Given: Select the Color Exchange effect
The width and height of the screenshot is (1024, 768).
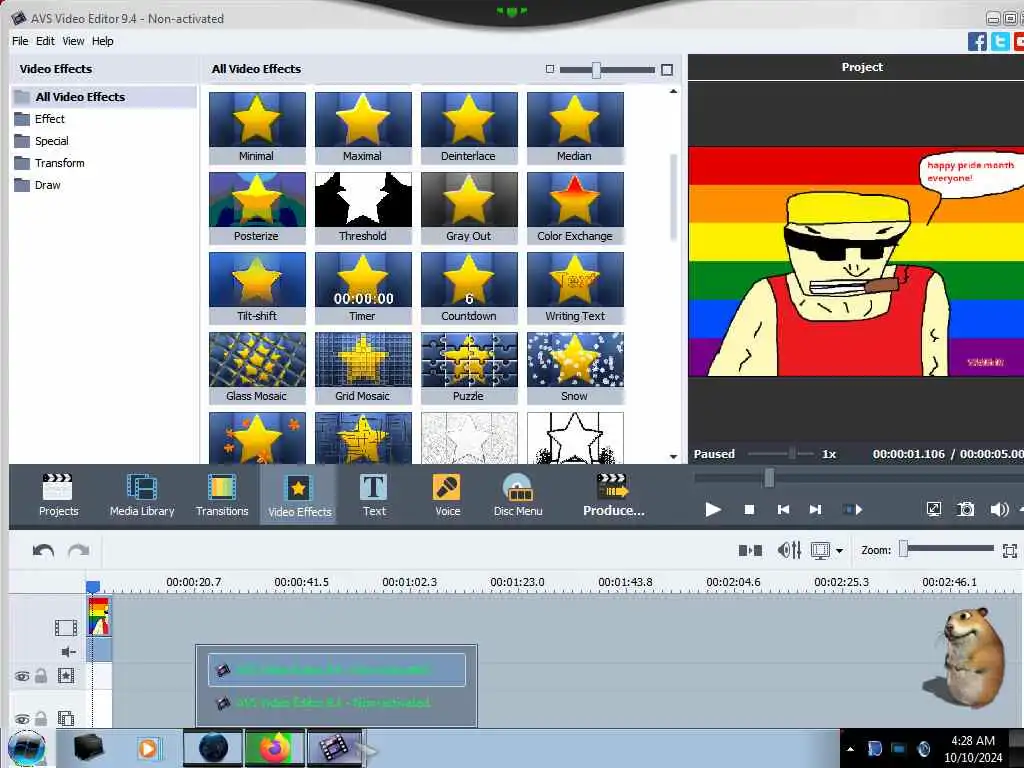Looking at the screenshot, I should 575,208.
